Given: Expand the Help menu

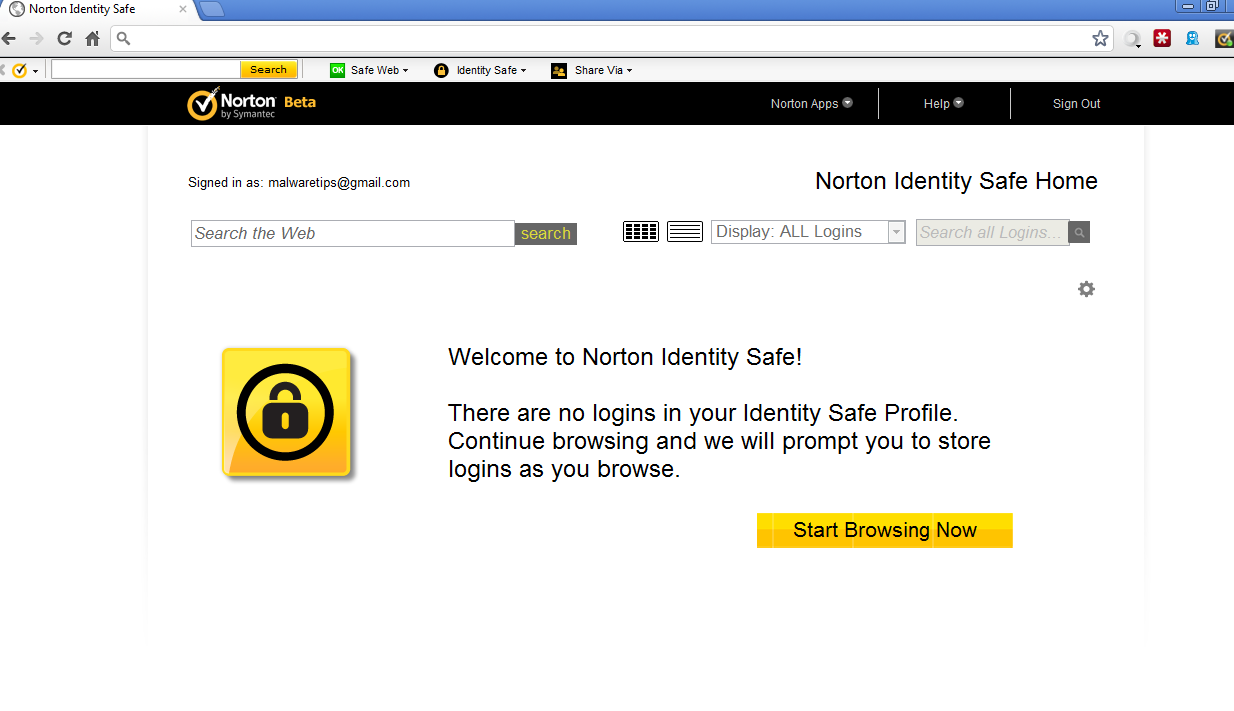Looking at the screenshot, I should click(x=943, y=103).
